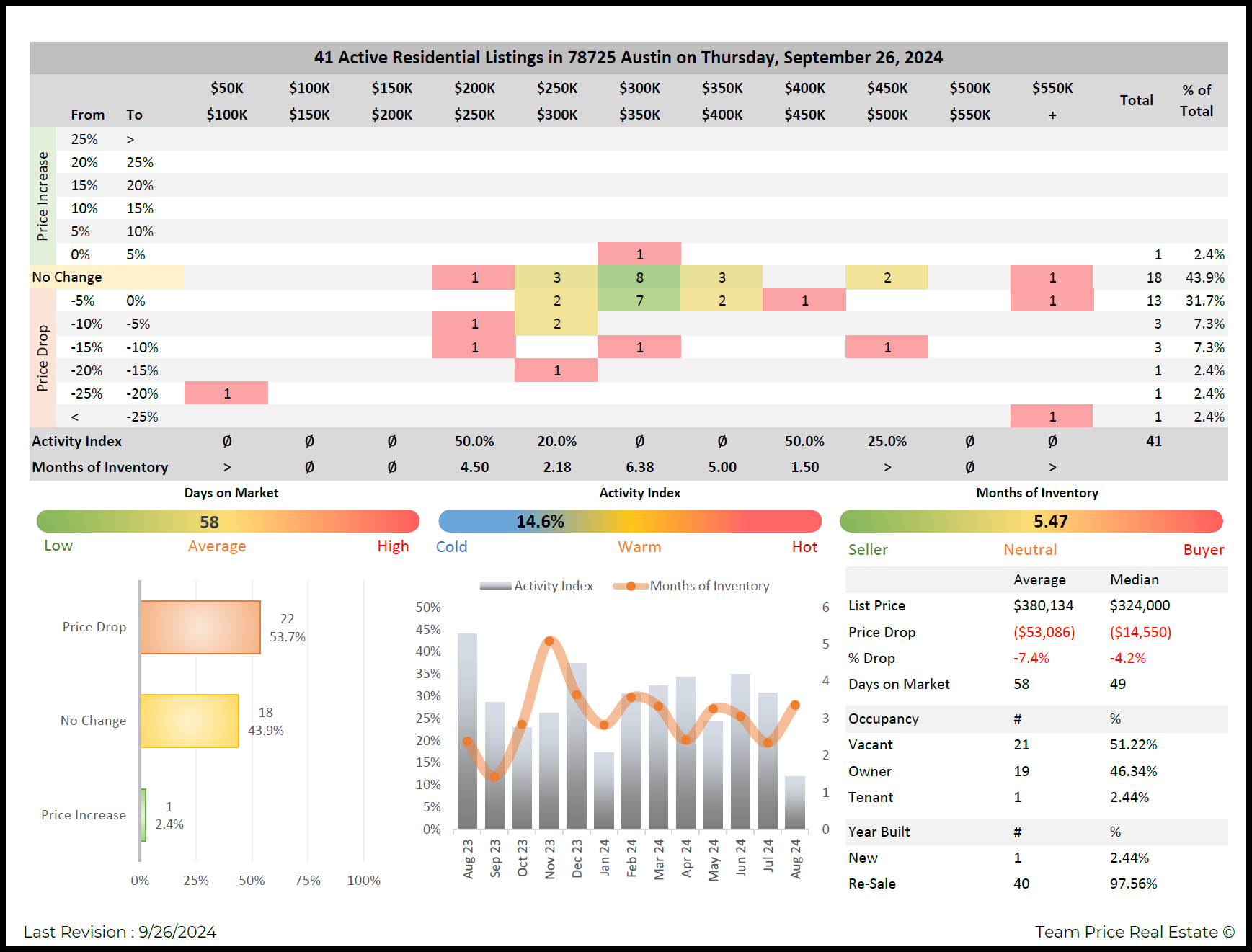Click the green cell with value 8

coord(639,277)
